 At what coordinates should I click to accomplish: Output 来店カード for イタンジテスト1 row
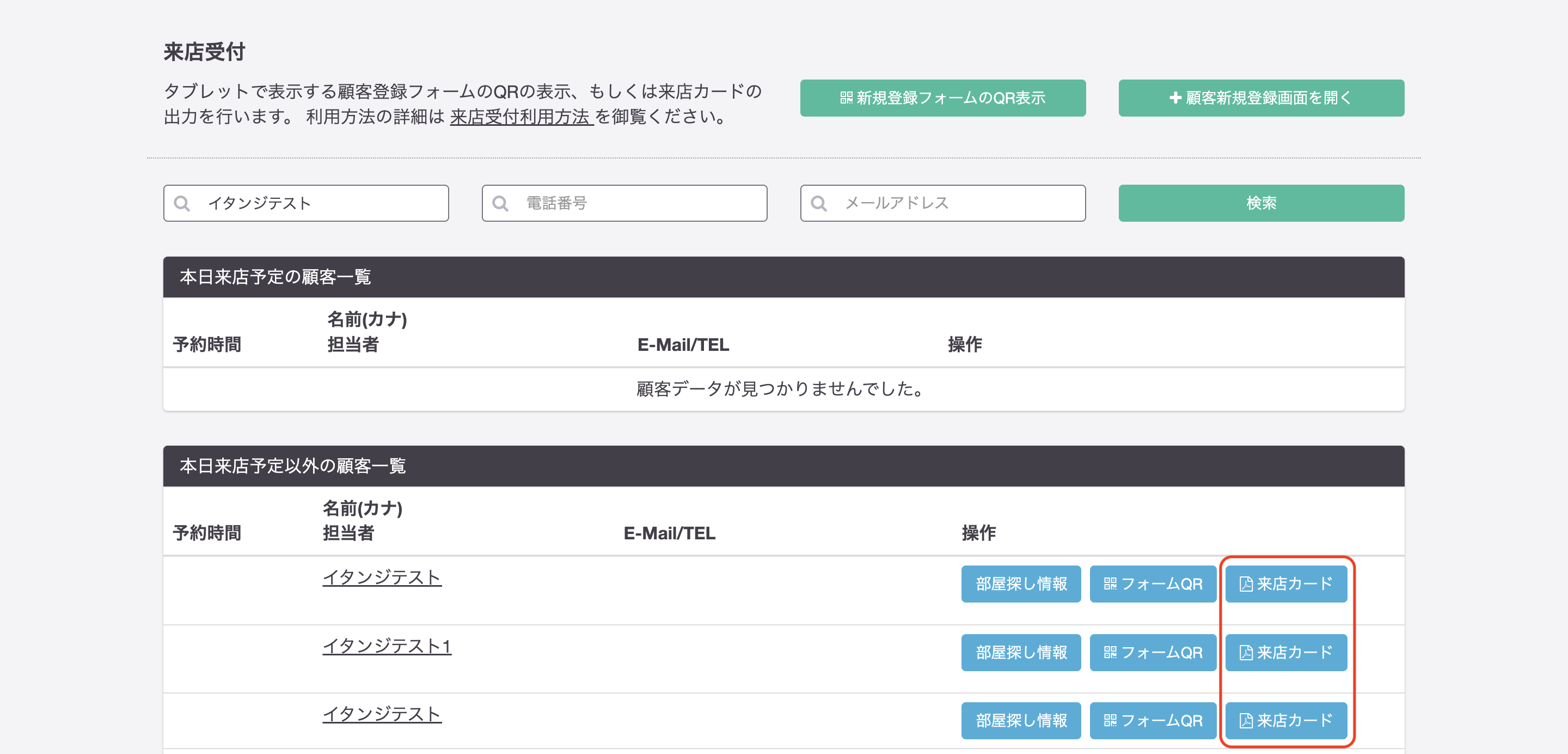click(x=1285, y=652)
